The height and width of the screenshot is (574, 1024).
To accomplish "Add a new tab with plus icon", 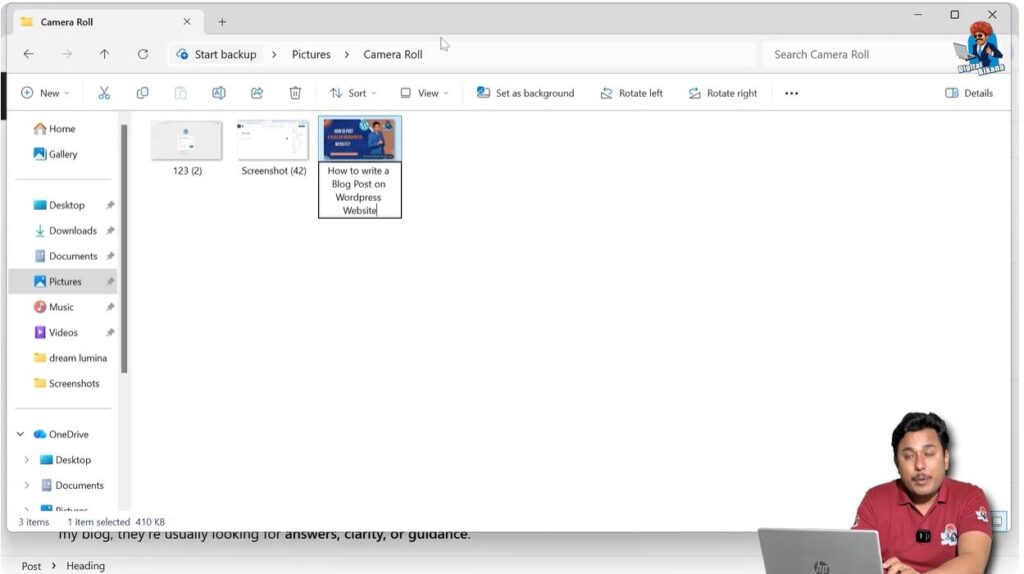I will [x=222, y=22].
